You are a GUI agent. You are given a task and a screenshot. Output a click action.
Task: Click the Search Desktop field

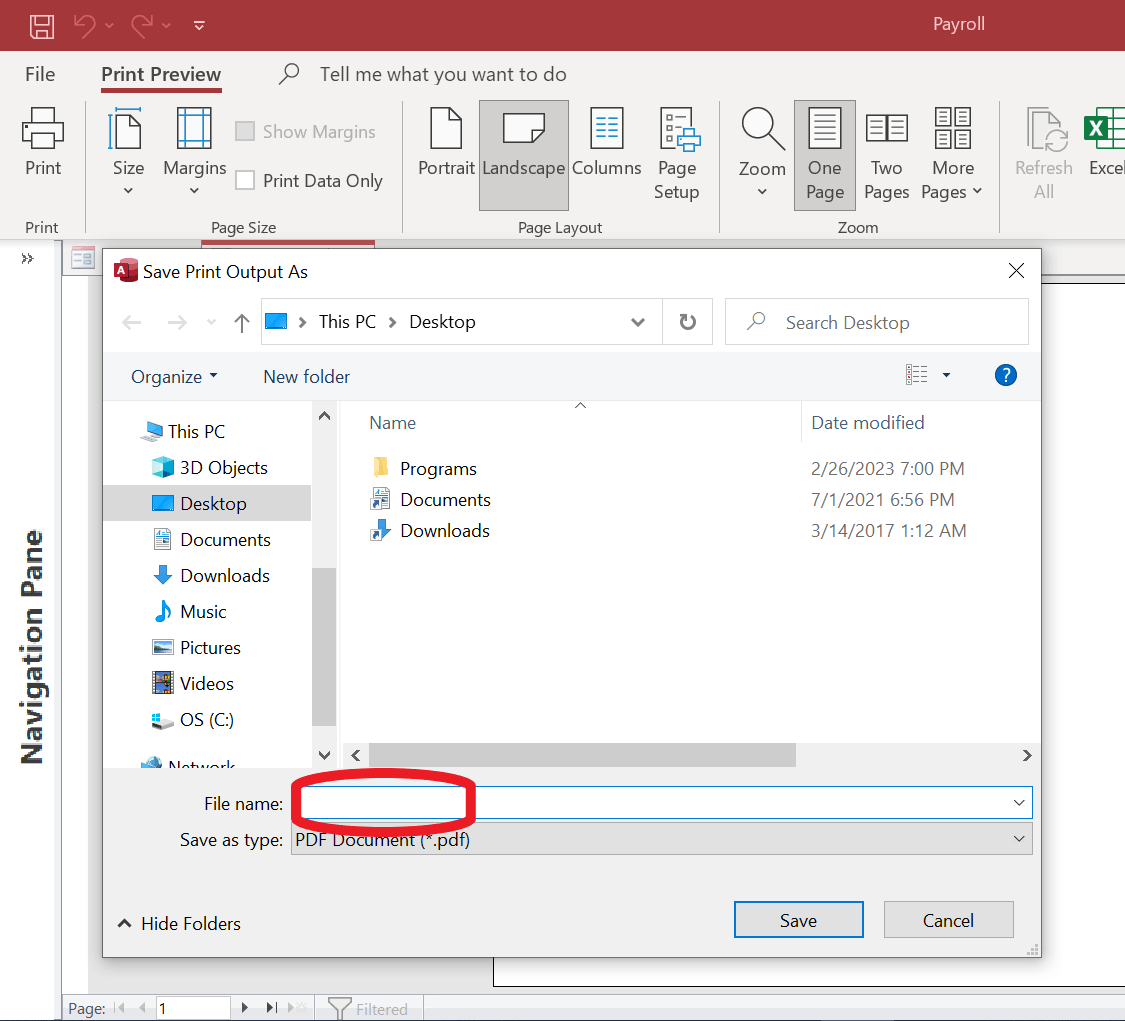pos(877,321)
